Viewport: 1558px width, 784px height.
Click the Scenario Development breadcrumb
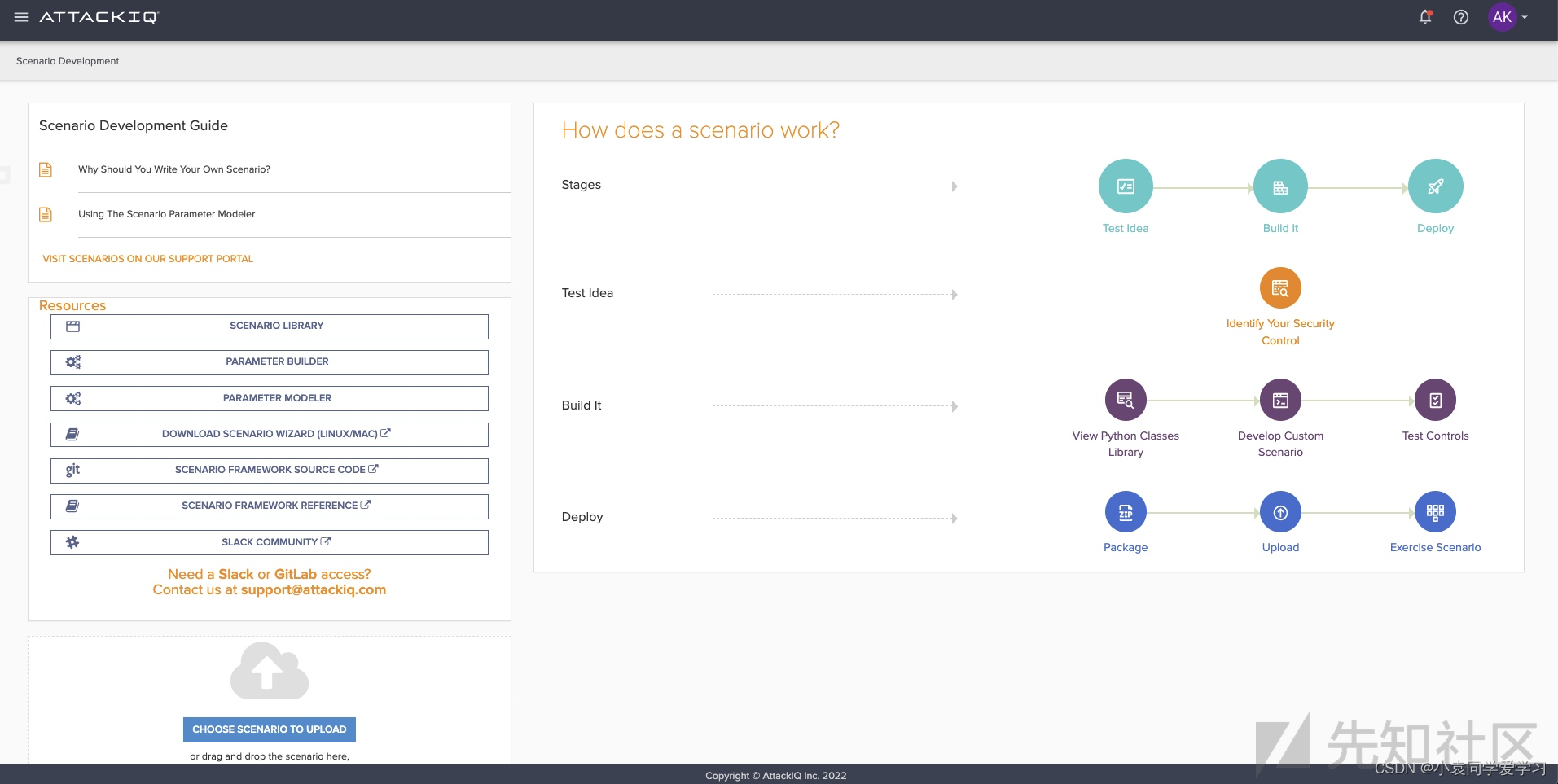click(68, 61)
